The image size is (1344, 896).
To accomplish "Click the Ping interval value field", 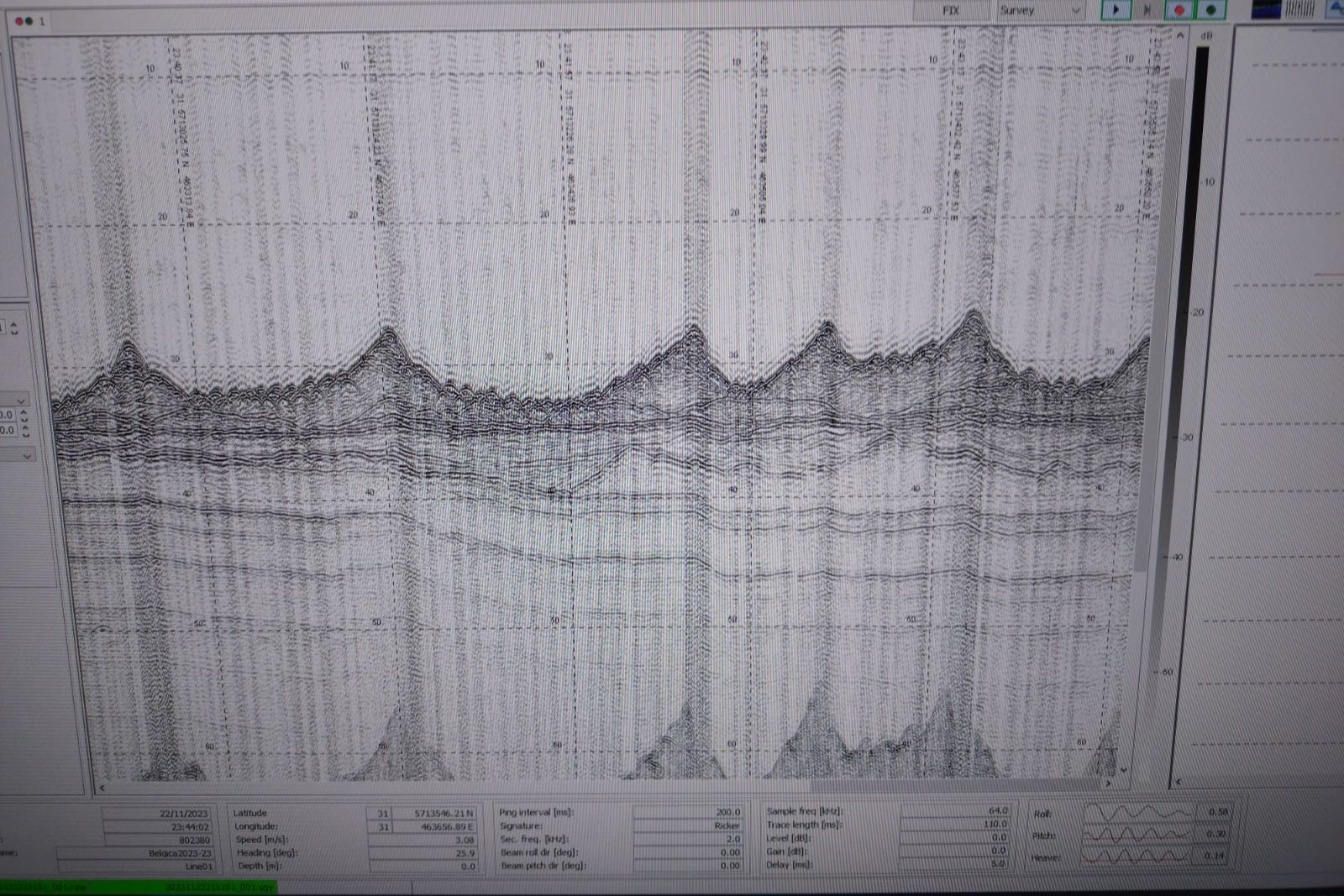I will 687,812.
